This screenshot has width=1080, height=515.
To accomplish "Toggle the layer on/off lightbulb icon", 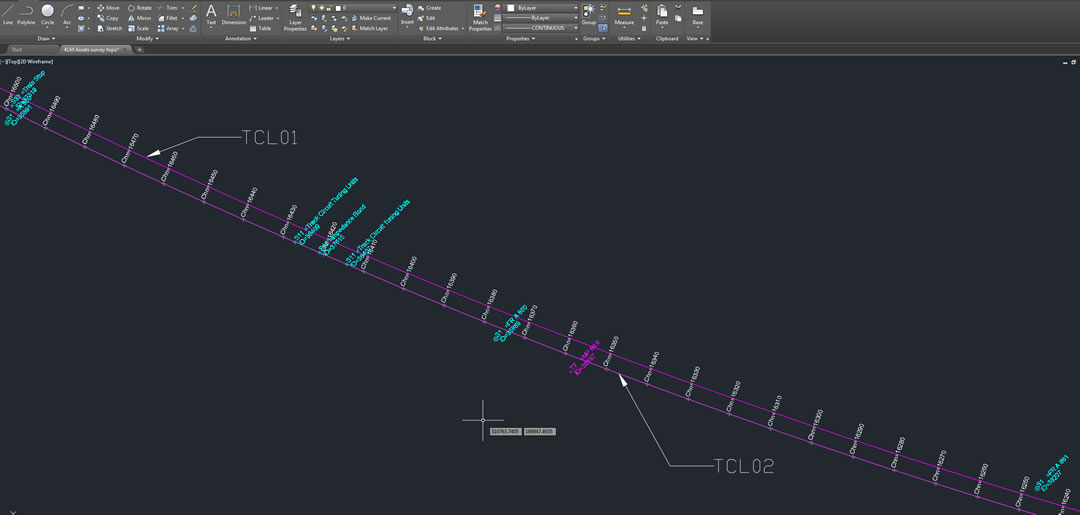I will (315, 7).
